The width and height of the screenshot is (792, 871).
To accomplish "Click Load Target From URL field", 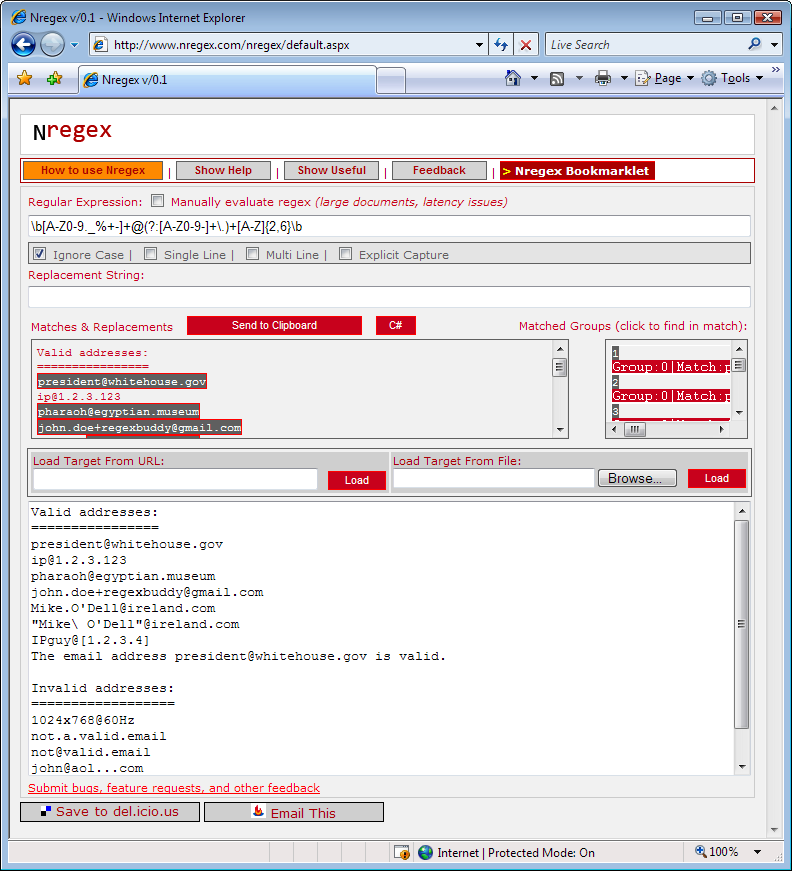I will click(x=175, y=479).
